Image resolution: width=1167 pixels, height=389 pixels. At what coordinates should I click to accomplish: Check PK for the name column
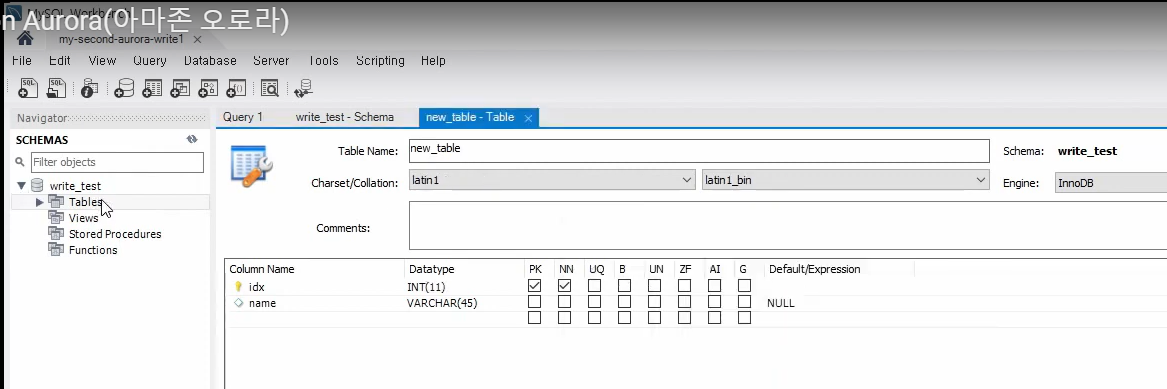pyautogui.click(x=534, y=302)
